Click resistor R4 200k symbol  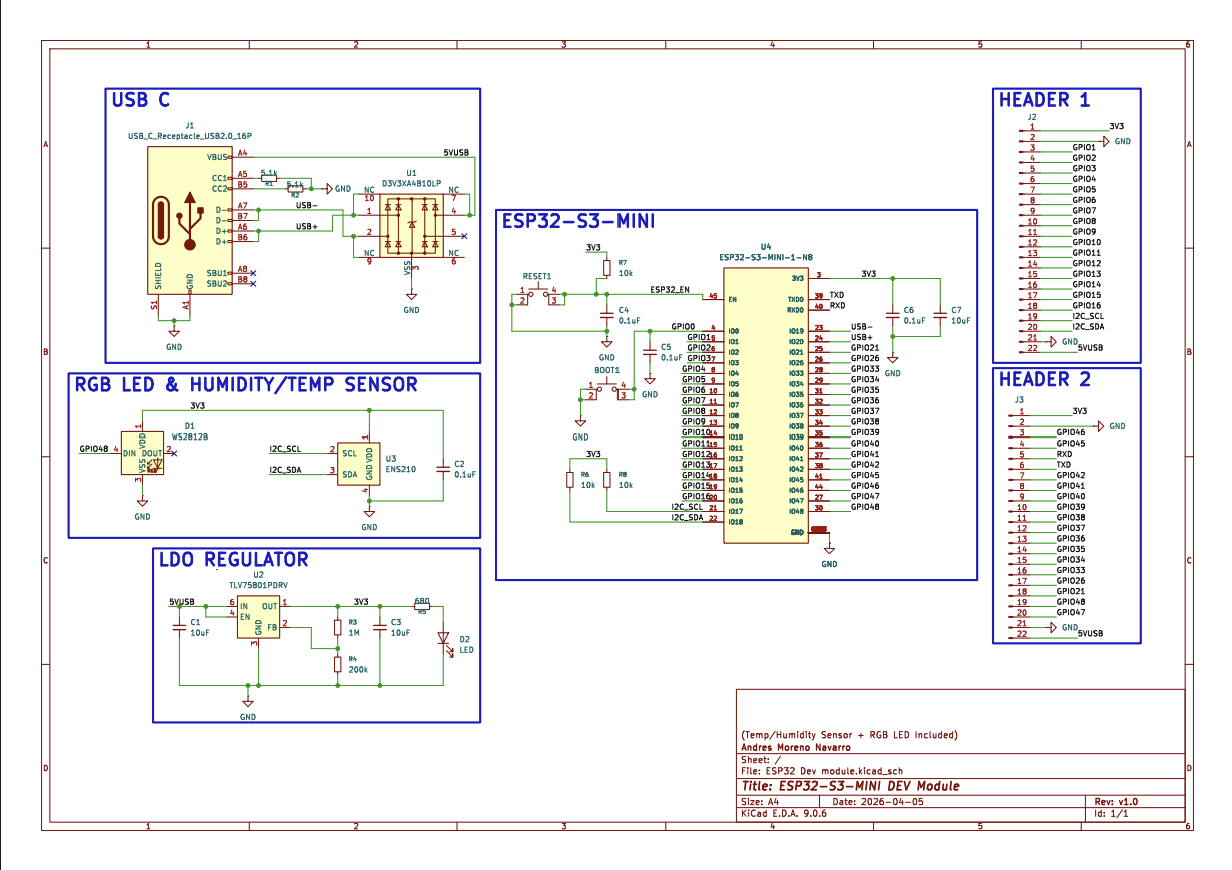coord(338,665)
